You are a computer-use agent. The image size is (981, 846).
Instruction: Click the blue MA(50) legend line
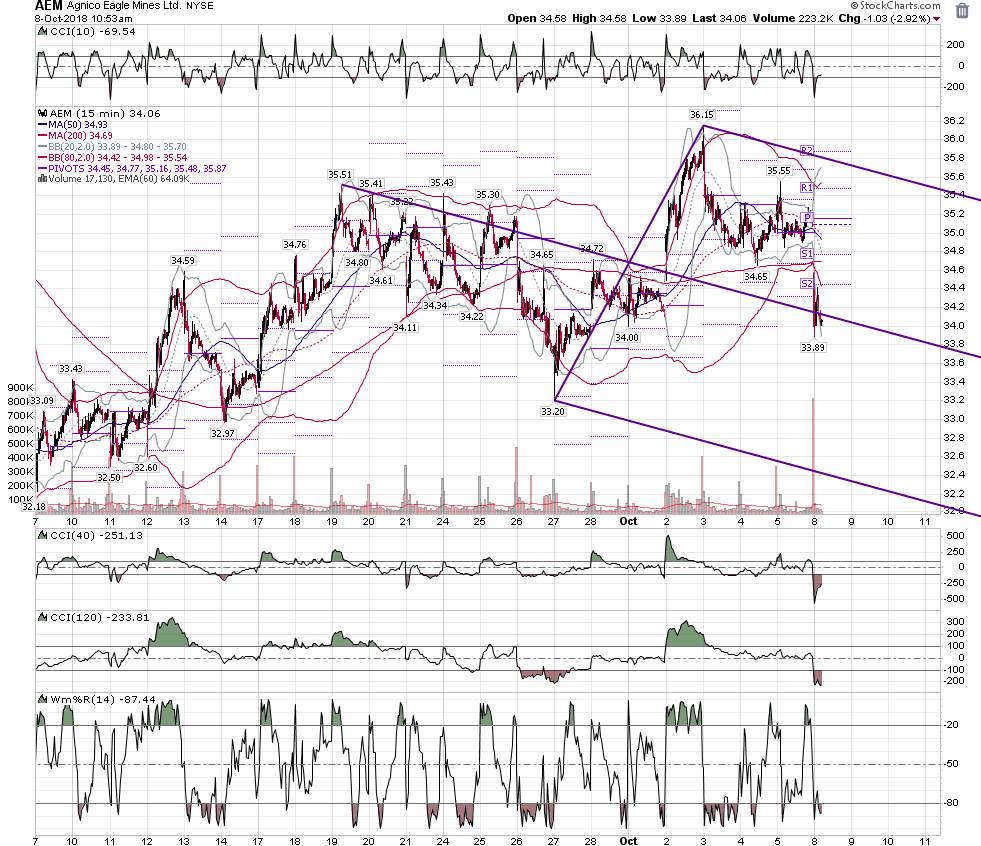tap(43, 125)
